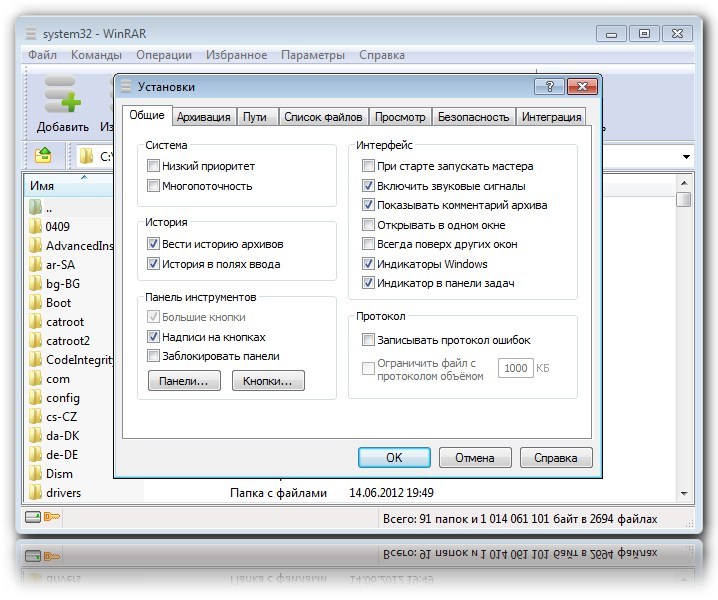
Task: Click the up-one-folder icon in WinRAR
Action: pos(43,156)
